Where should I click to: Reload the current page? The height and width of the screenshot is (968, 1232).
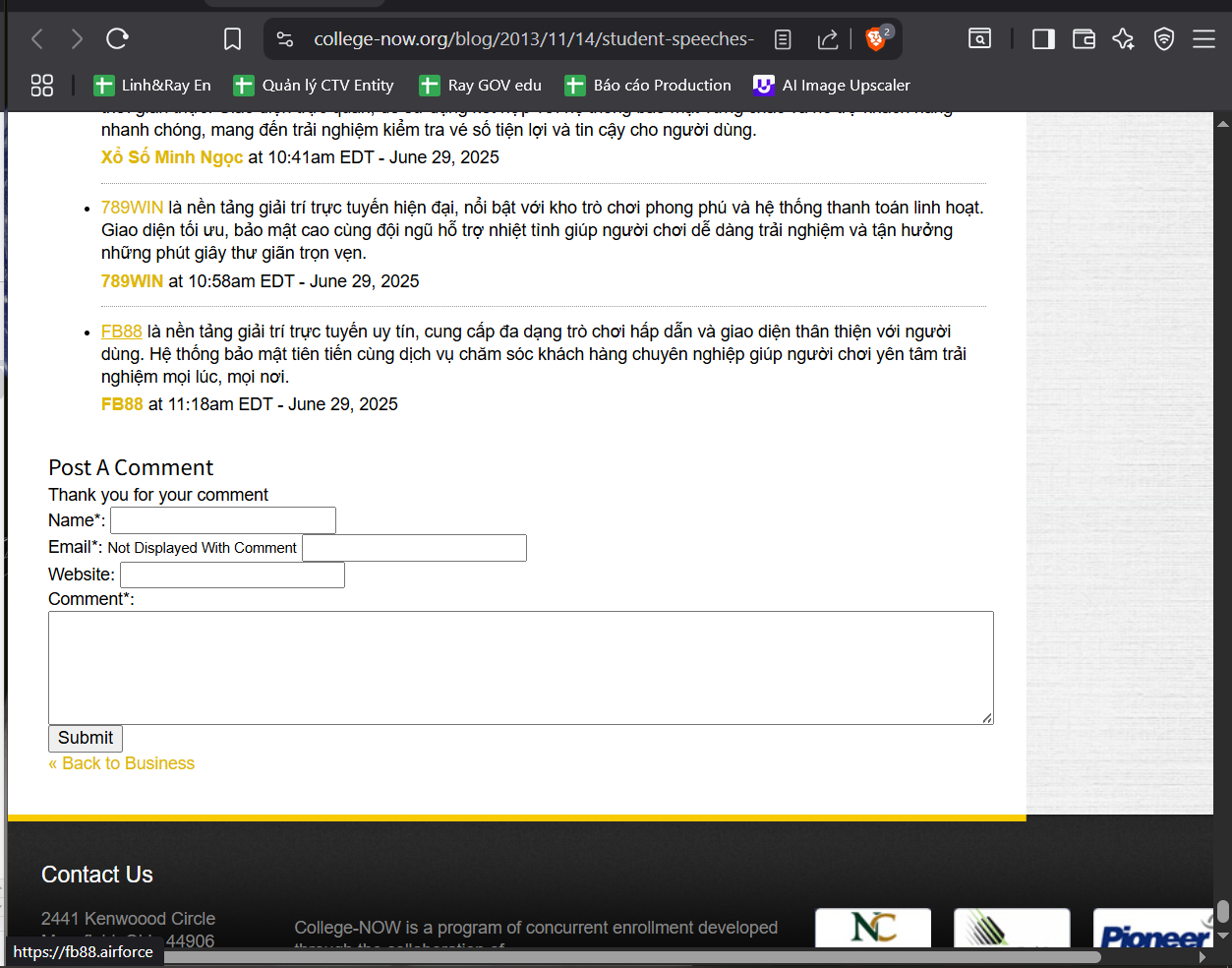118,39
